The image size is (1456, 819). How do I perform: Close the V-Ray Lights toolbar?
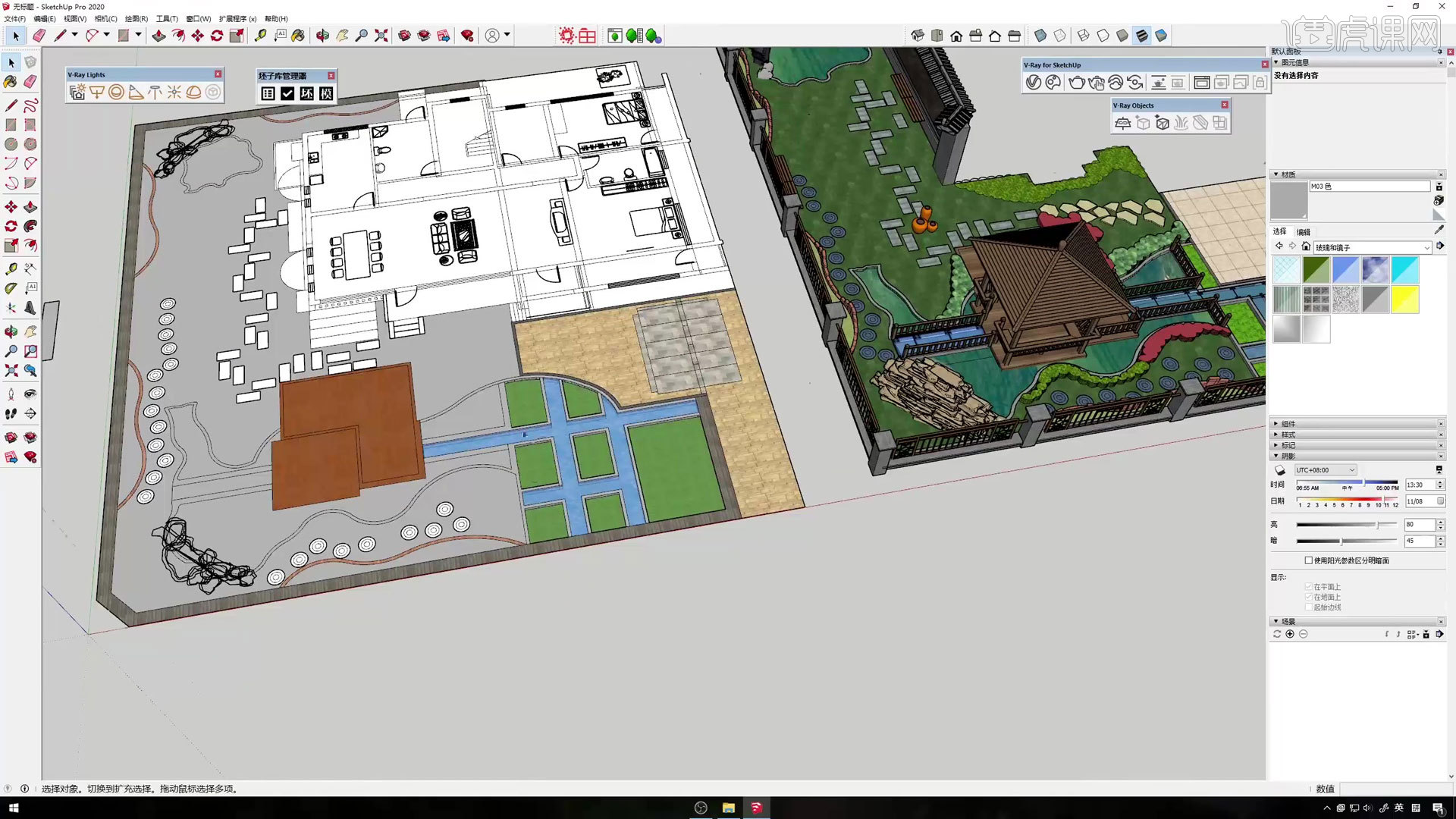tap(218, 74)
